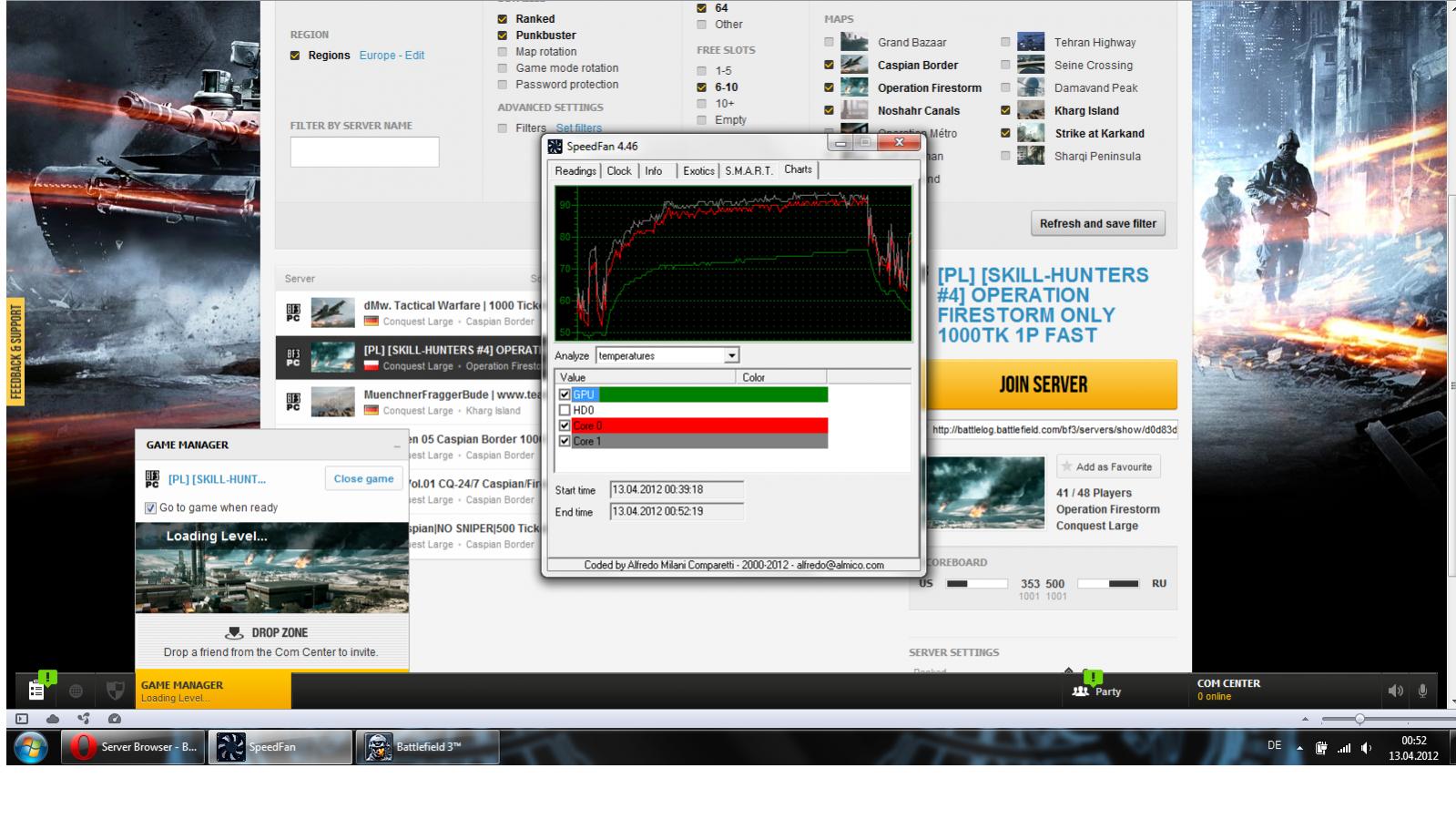
Task: Toggle the Ranked checkbox
Action: 502,18
